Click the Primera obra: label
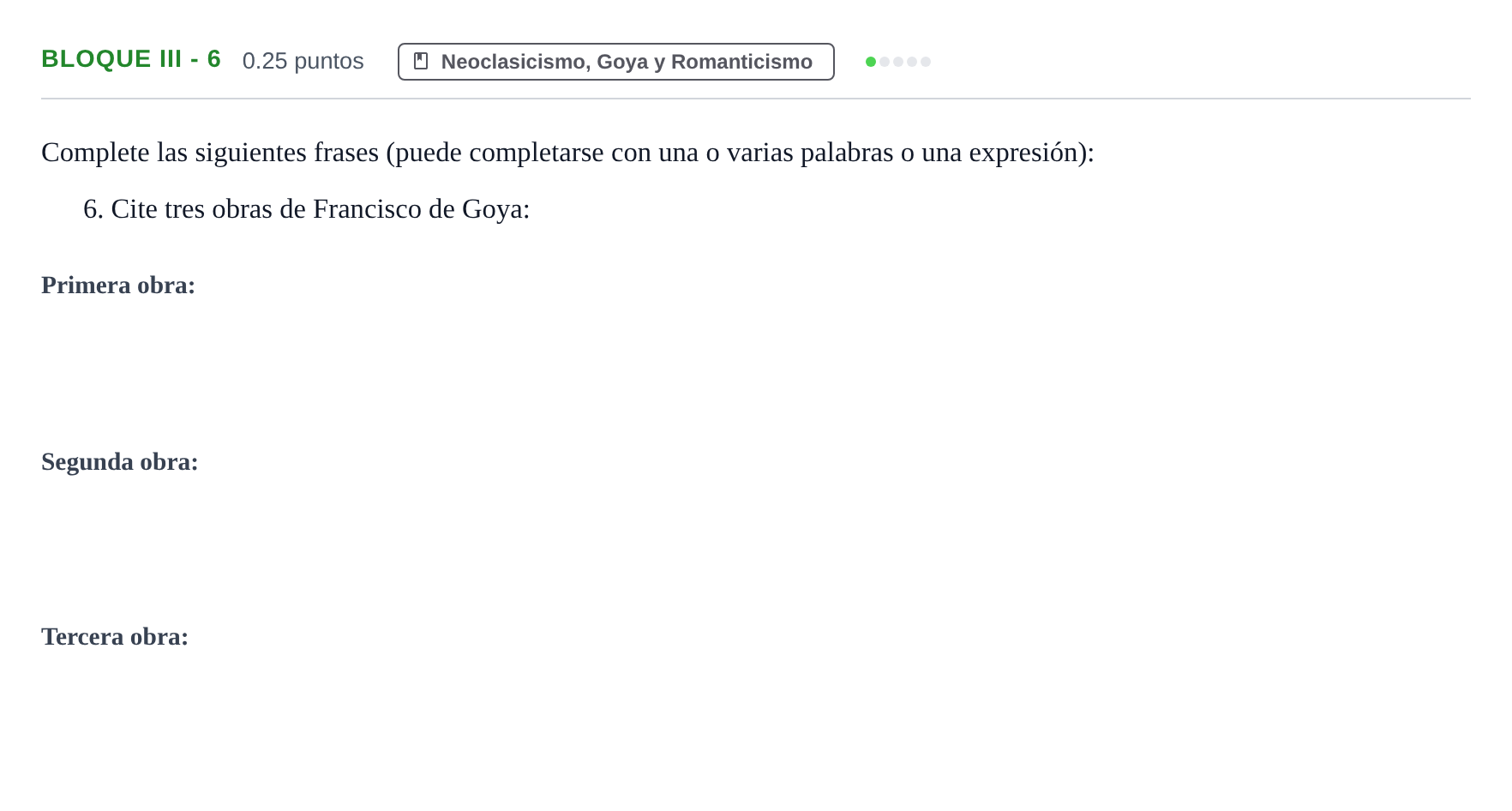Screen dimensions: 1512x811 (118, 285)
